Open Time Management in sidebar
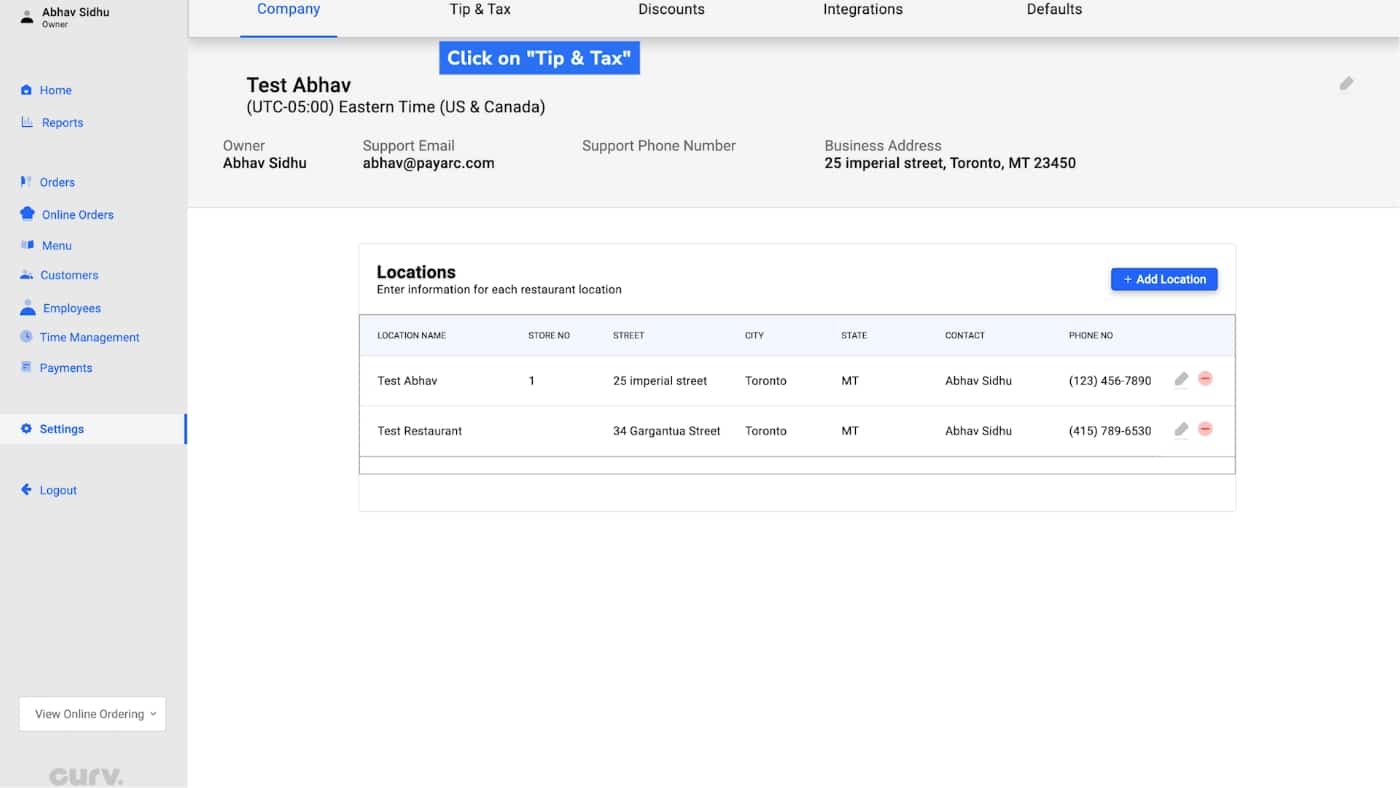The width and height of the screenshot is (1400, 788). [x=90, y=338]
